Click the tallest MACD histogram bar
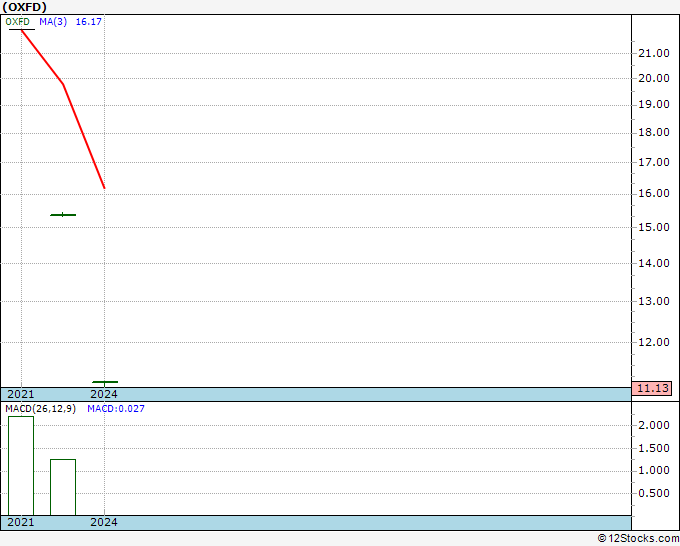Screen dimensions: 680x546 tap(21, 466)
